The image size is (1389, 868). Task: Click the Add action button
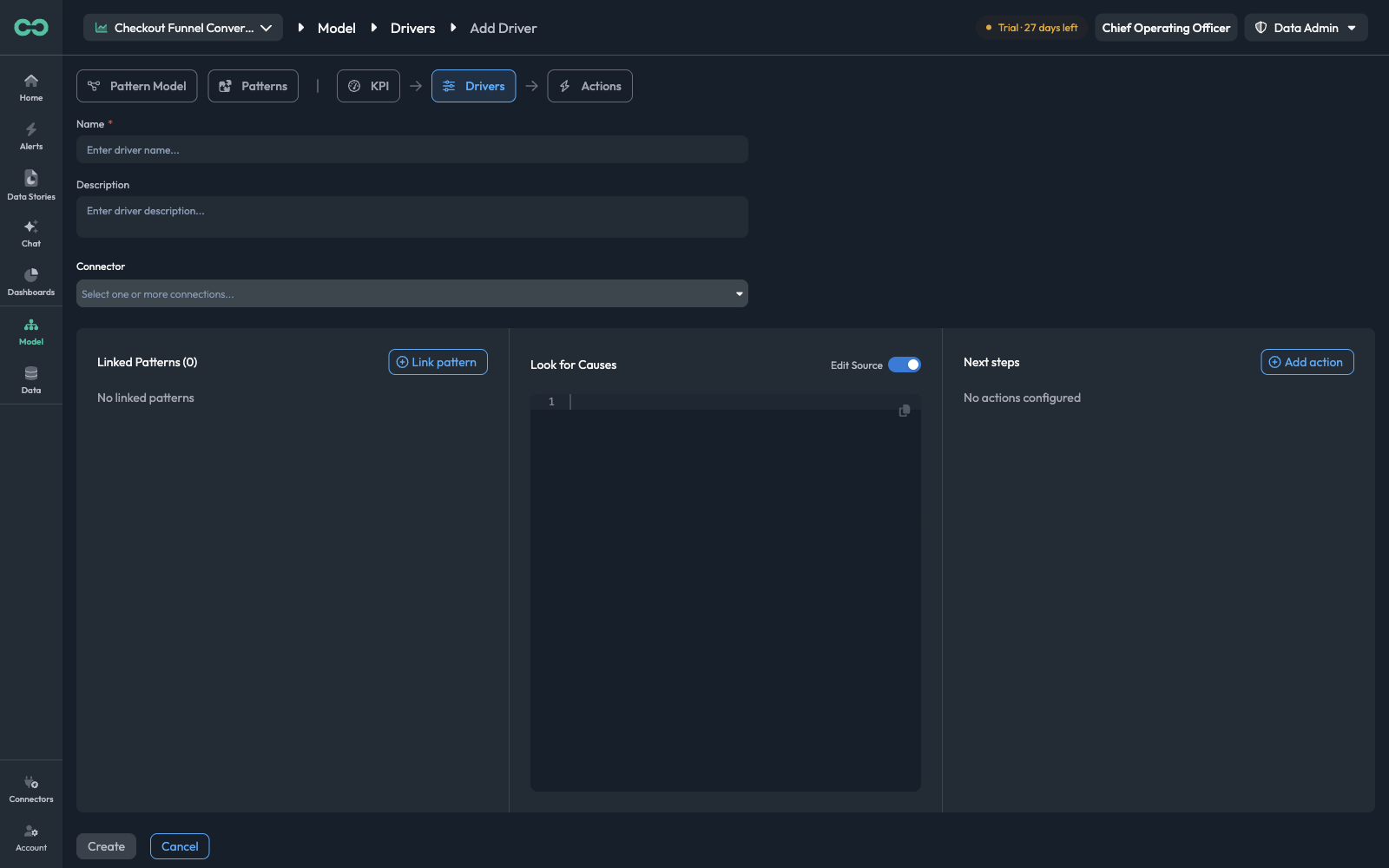[1307, 362]
